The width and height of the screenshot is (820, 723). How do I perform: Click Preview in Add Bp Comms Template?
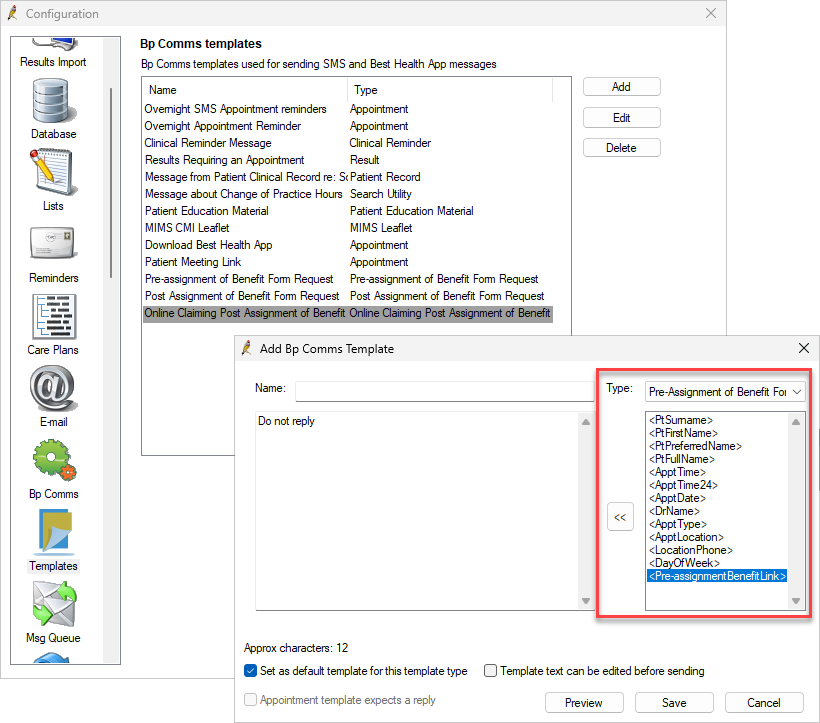(584, 703)
